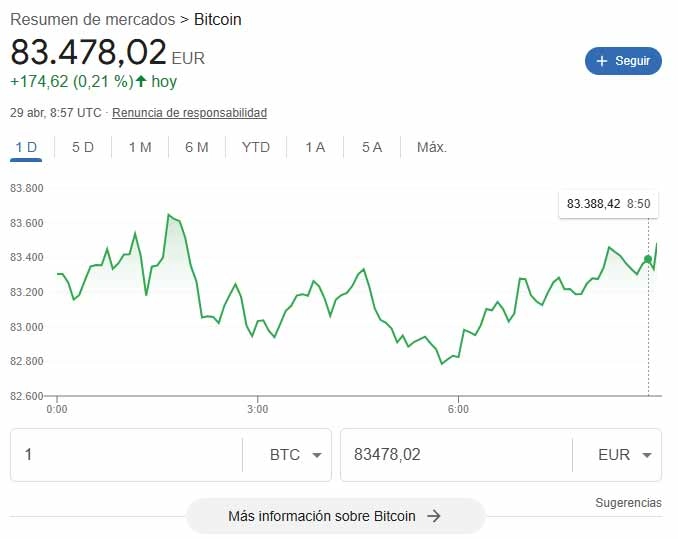The height and width of the screenshot is (539, 678).
Task: Expand the BTC currency dropdown arrow
Action: point(317,455)
